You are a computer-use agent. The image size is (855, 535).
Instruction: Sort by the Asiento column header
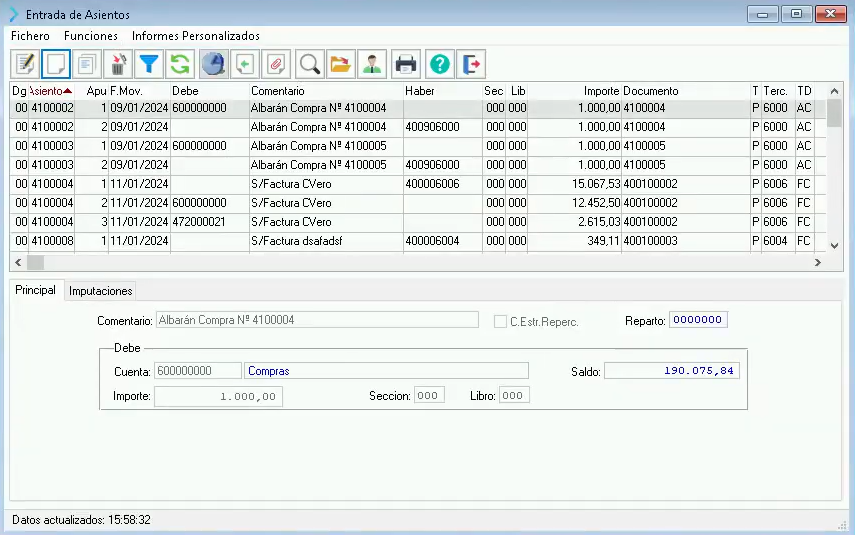tap(50, 91)
